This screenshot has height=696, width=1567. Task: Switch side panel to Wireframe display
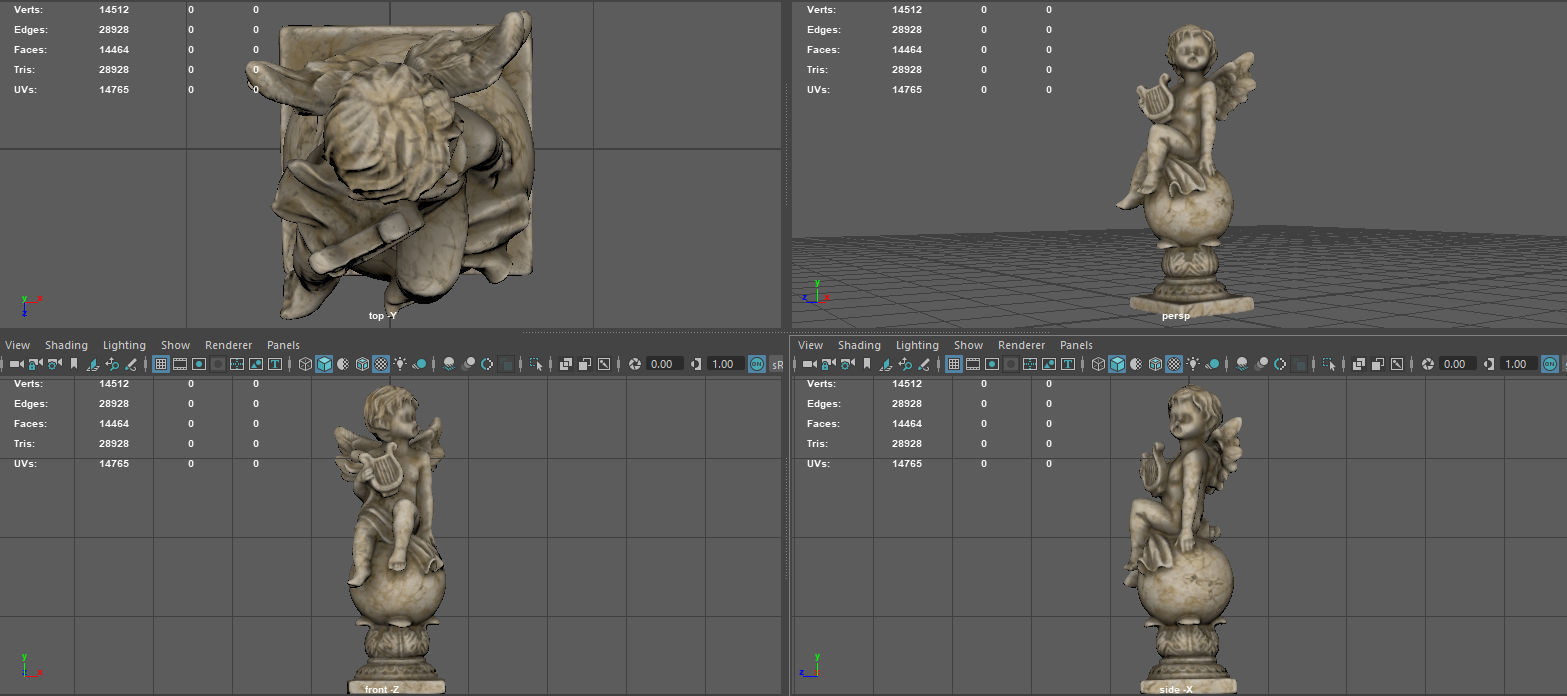click(x=1098, y=364)
